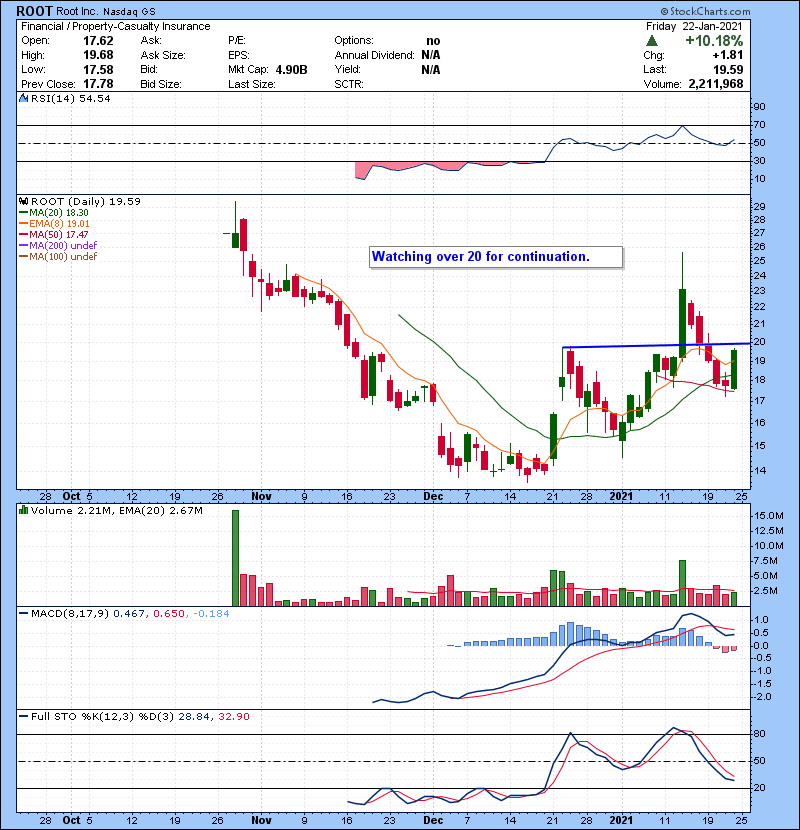This screenshot has height=830, width=800.
Task: Click the Annual Dividend label
Action: pyautogui.click(x=374, y=55)
